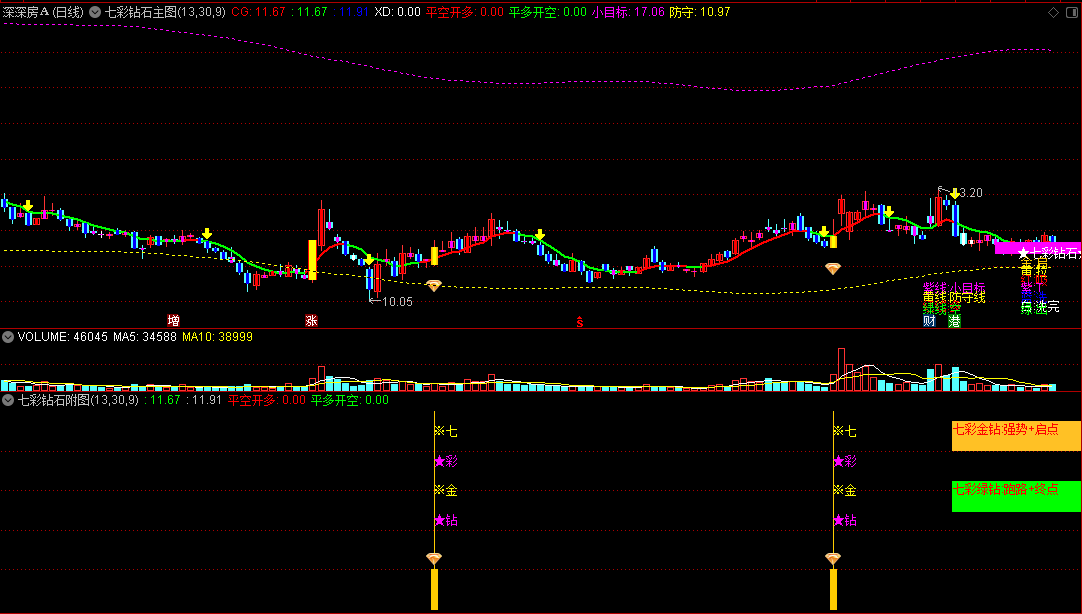Click 平空开多: 0.00 in main chart header
The image size is (1082, 614).
tap(464, 12)
